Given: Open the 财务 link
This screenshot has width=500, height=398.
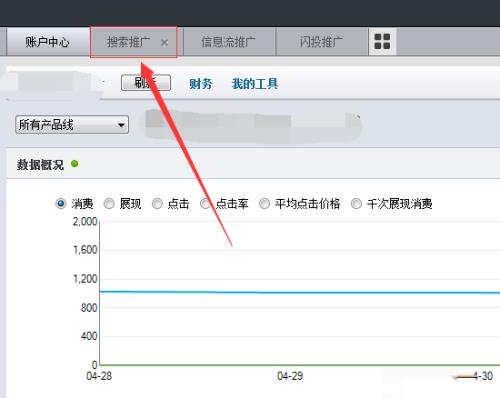Looking at the screenshot, I should click(x=201, y=84).
